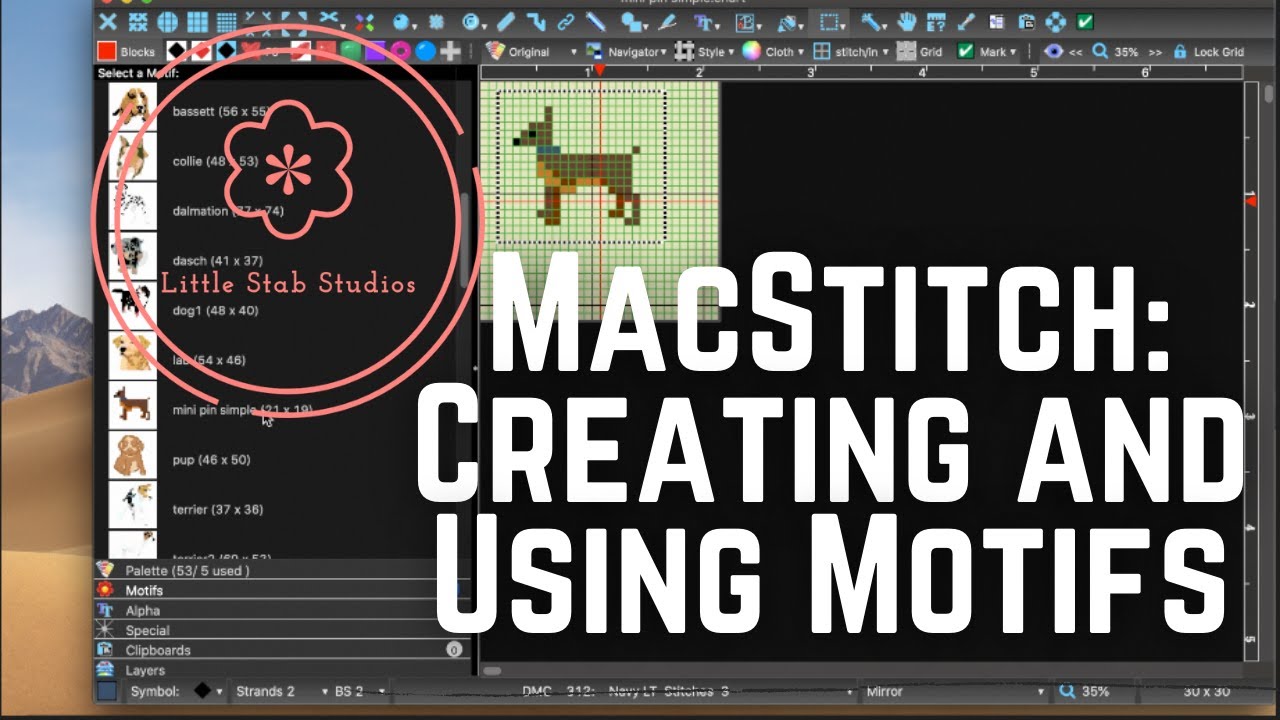Select the pink ring bead icon
Image resolution: width=1280 pixels, height=720 pixels.
pyautogui.click(x=400, y=51)
